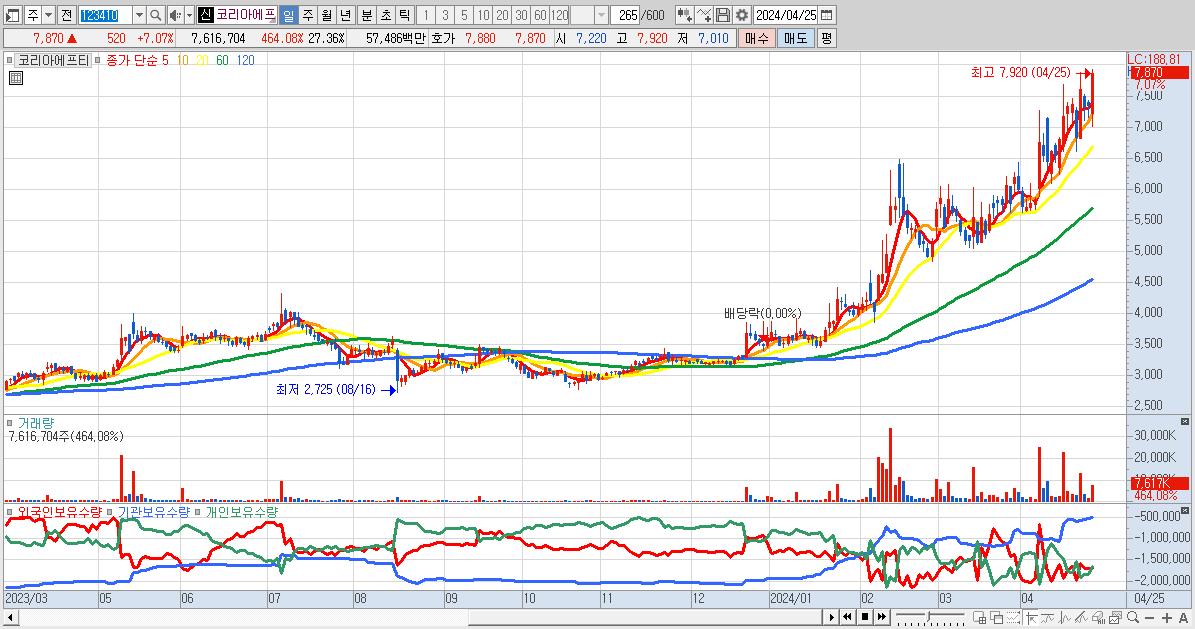This screenshot has width=1195, height=629.
Task: Click the zigzag line chart tool icon
Action: point(1064,618)
